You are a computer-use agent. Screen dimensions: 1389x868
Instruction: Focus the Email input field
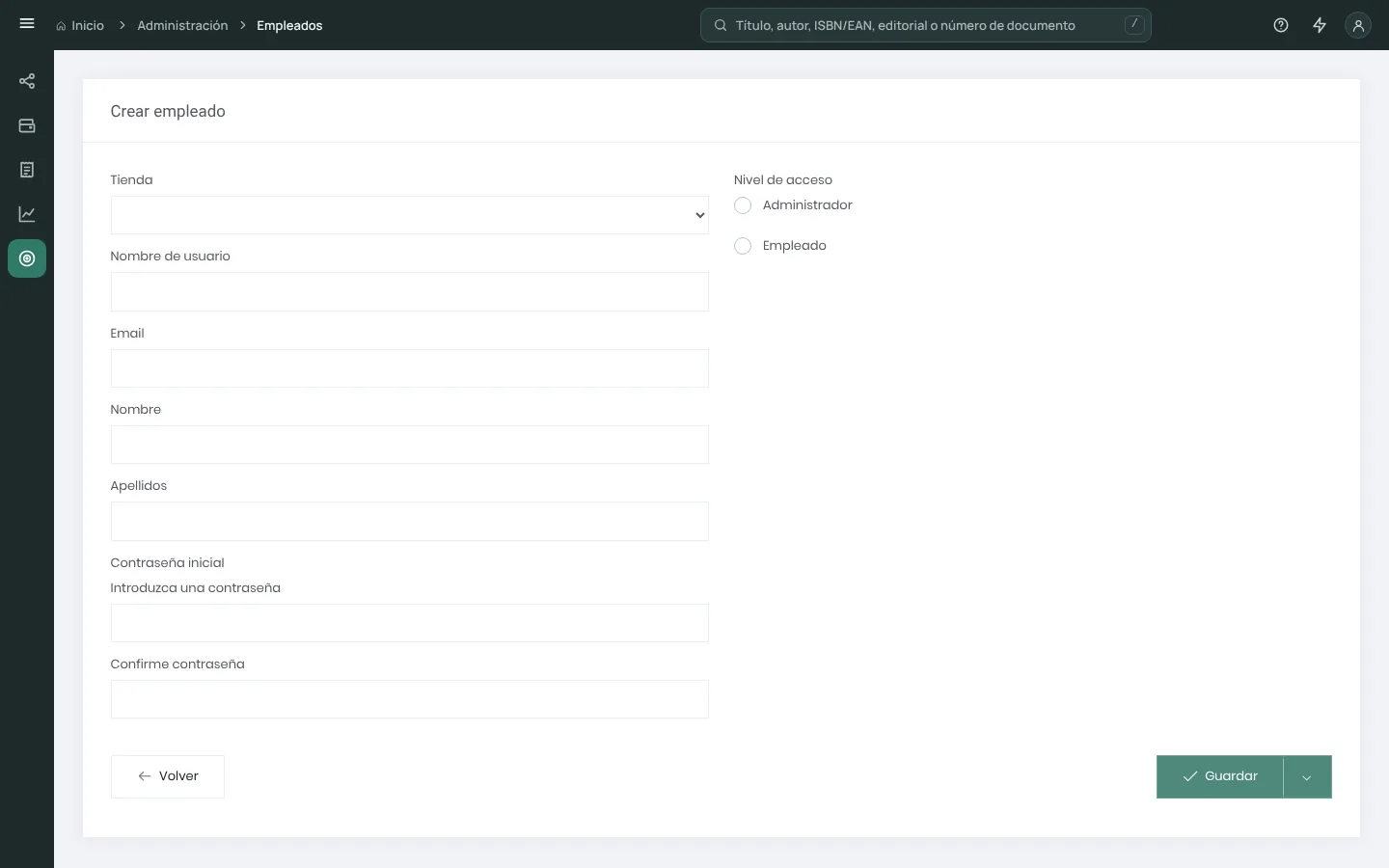(x=410, y=368)
